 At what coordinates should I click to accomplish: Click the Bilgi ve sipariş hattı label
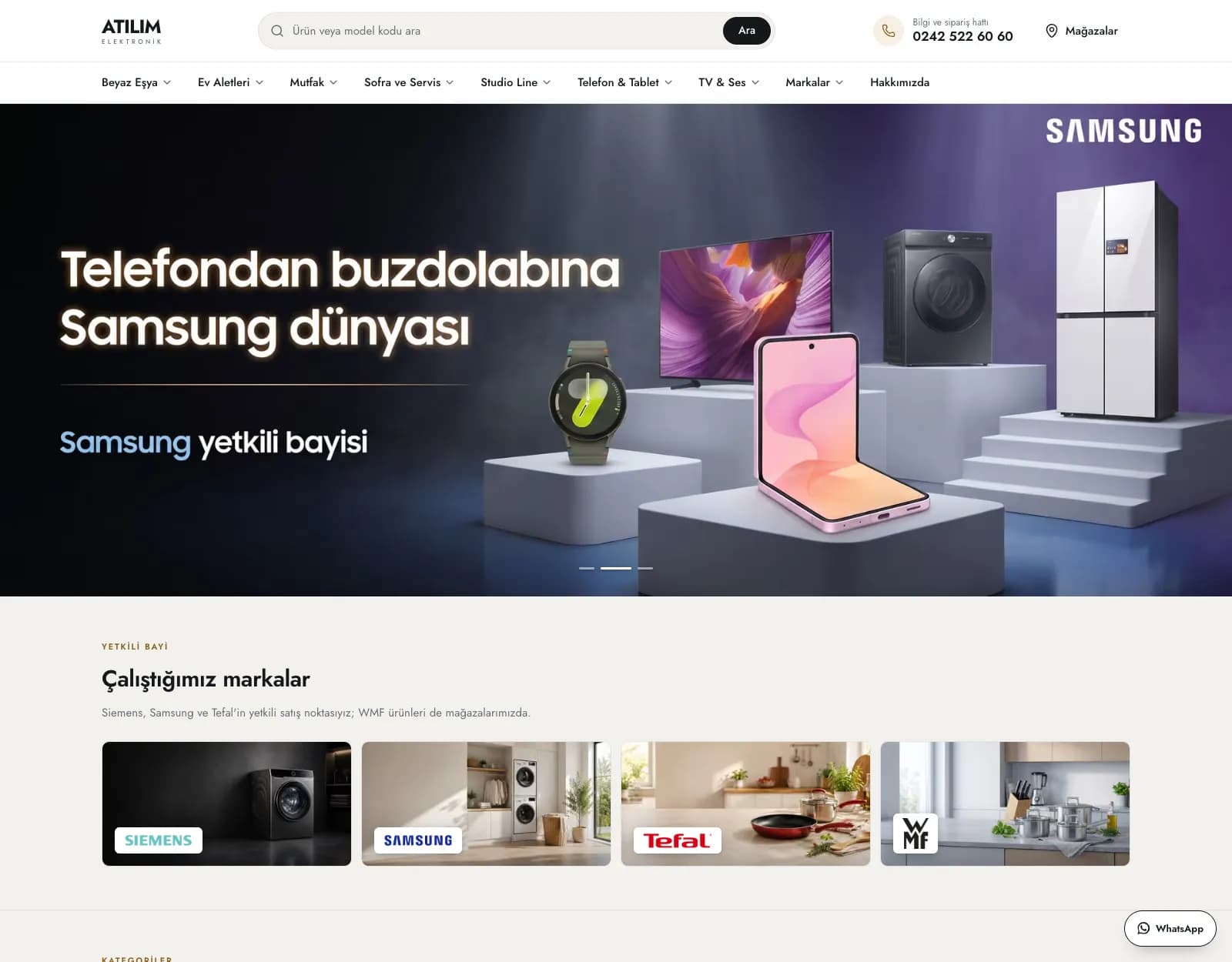click(950, 22)
